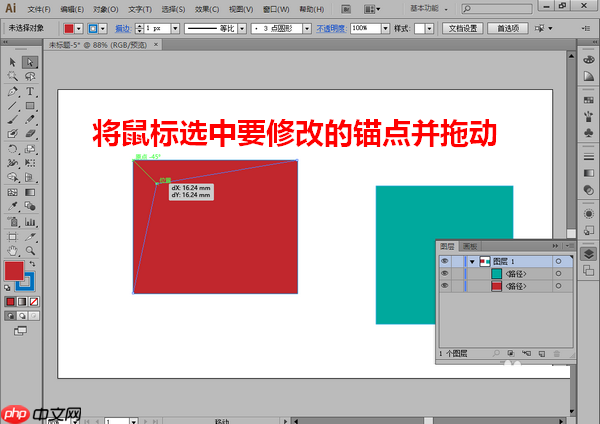Hide 图层 1 with its eye icon
Viewport: 600px width, 424px height.
tap(445, 261)
